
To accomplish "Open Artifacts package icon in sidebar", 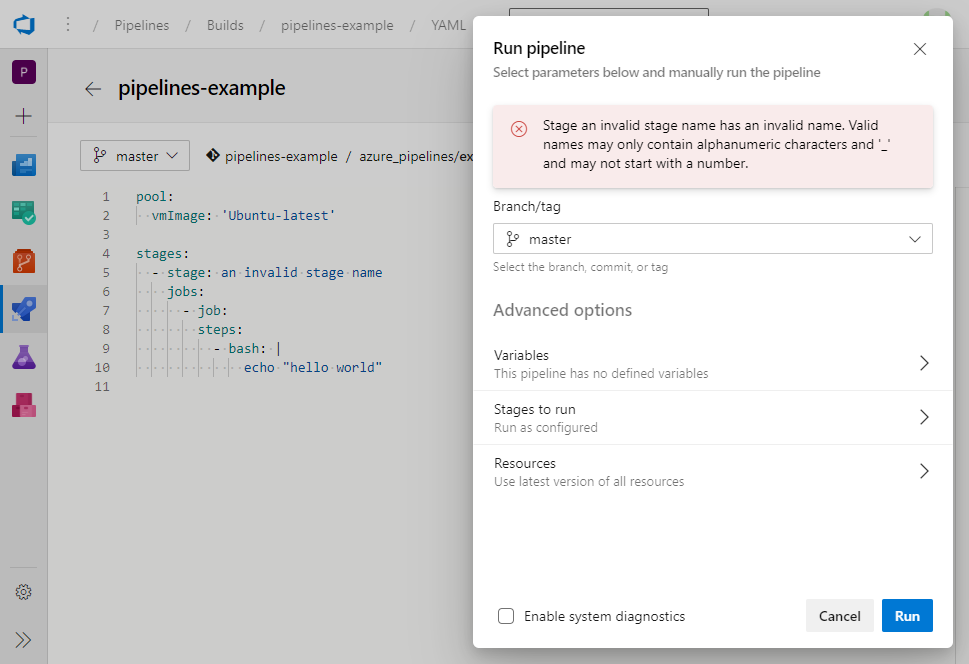I will (23, 406).
